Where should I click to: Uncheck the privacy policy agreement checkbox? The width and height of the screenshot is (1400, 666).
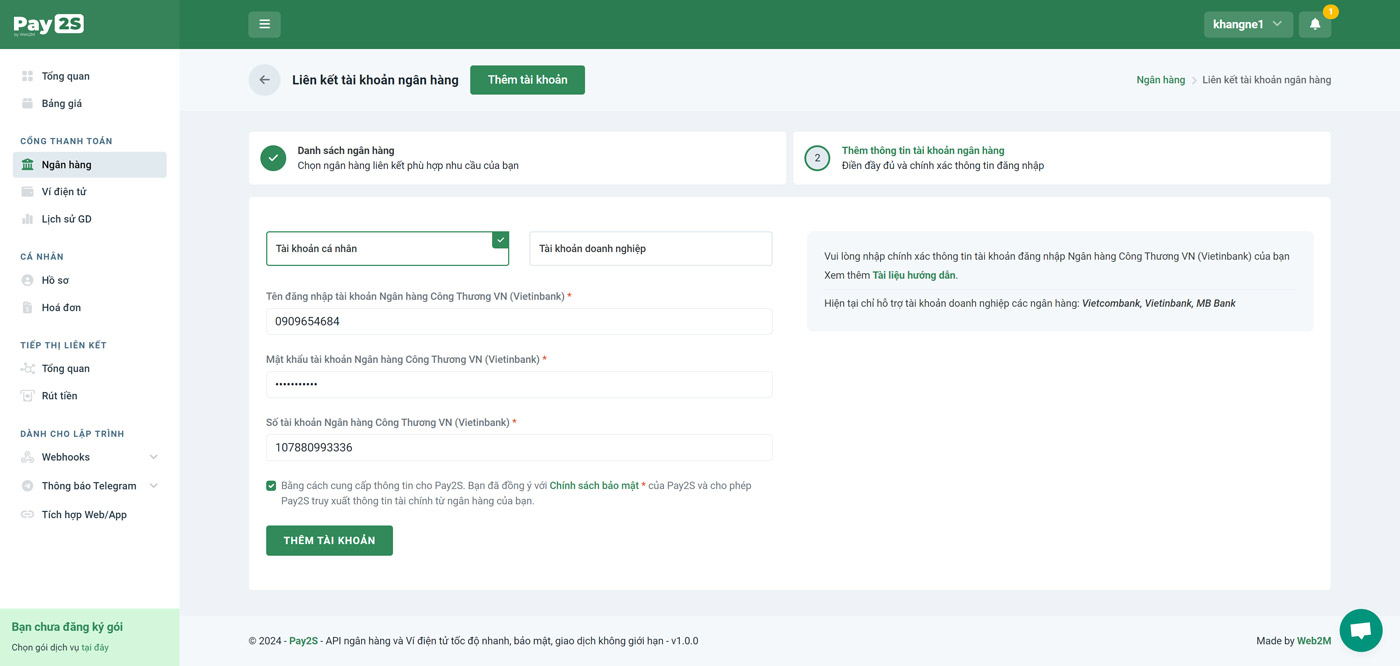(x=271, y=486)
